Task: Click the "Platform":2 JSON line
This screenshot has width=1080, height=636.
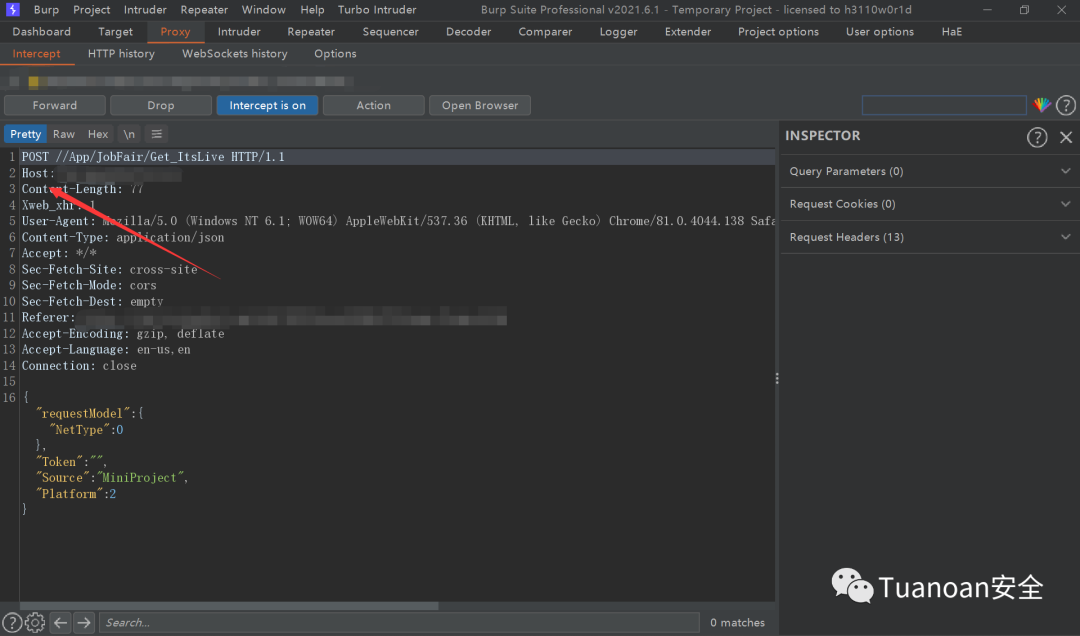Action: coord(76,494)
